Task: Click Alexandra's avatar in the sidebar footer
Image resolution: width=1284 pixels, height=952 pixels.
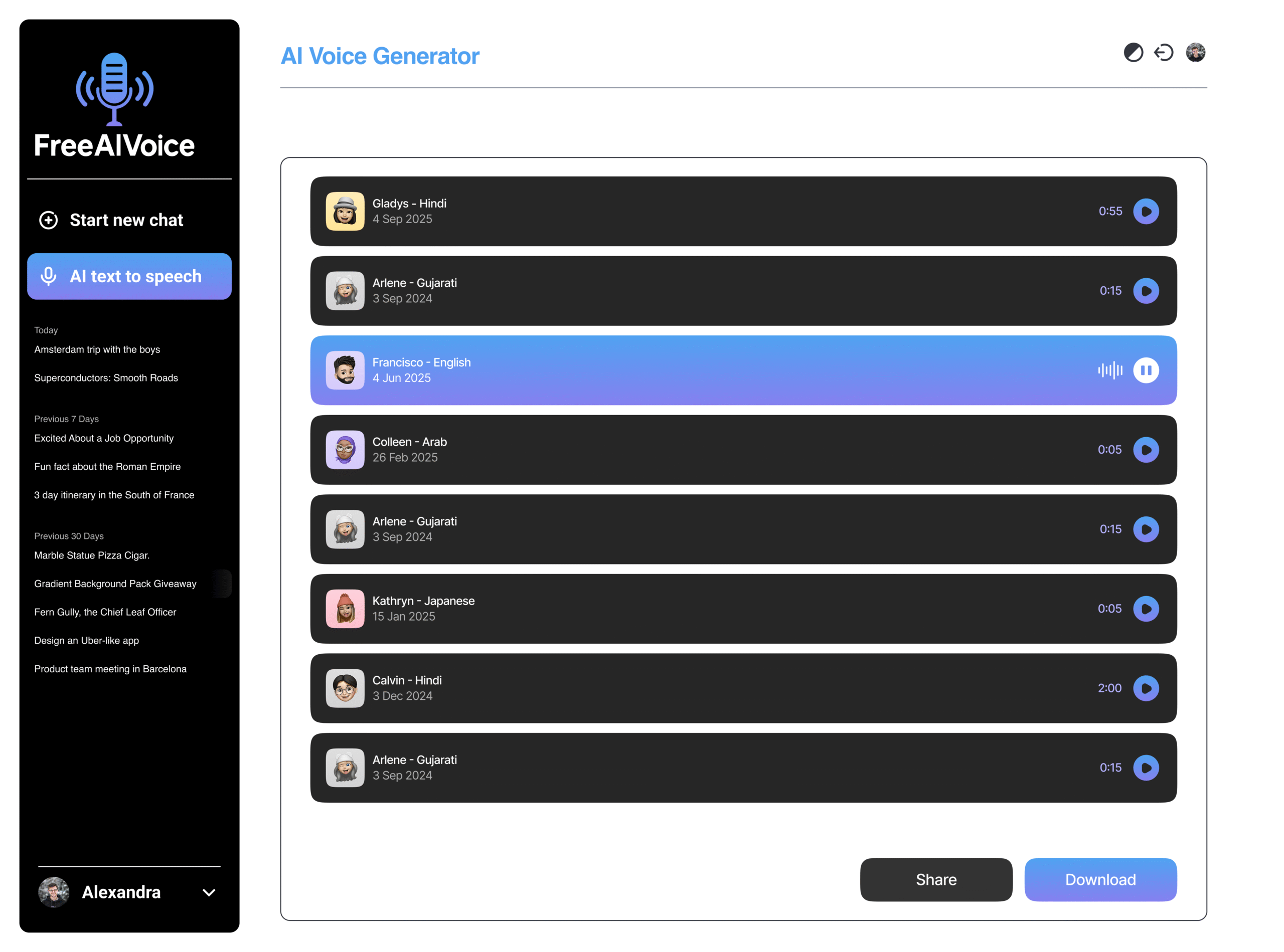Action: click(x=54, y=893)
